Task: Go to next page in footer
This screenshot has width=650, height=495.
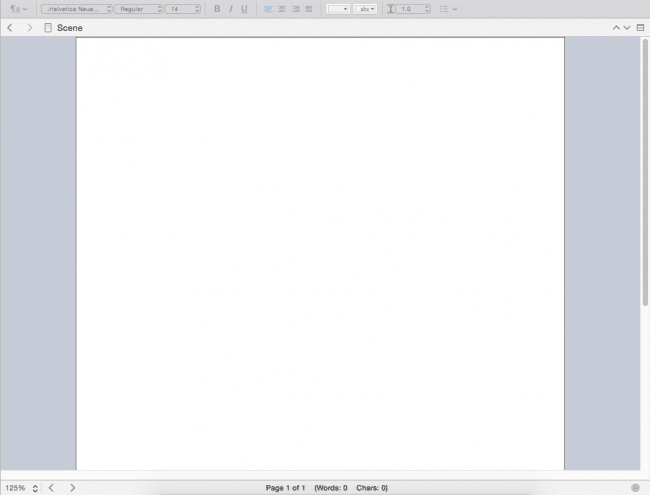Action: click(x=73, y=488)
